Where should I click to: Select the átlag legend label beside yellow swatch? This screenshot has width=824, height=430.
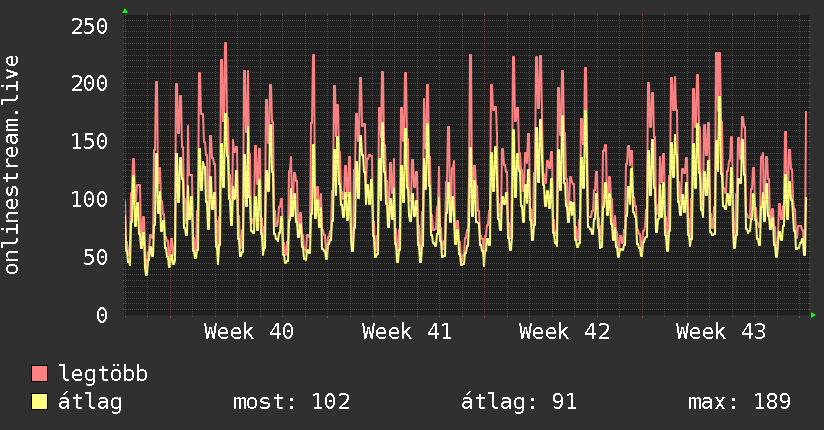coord(90,402)
